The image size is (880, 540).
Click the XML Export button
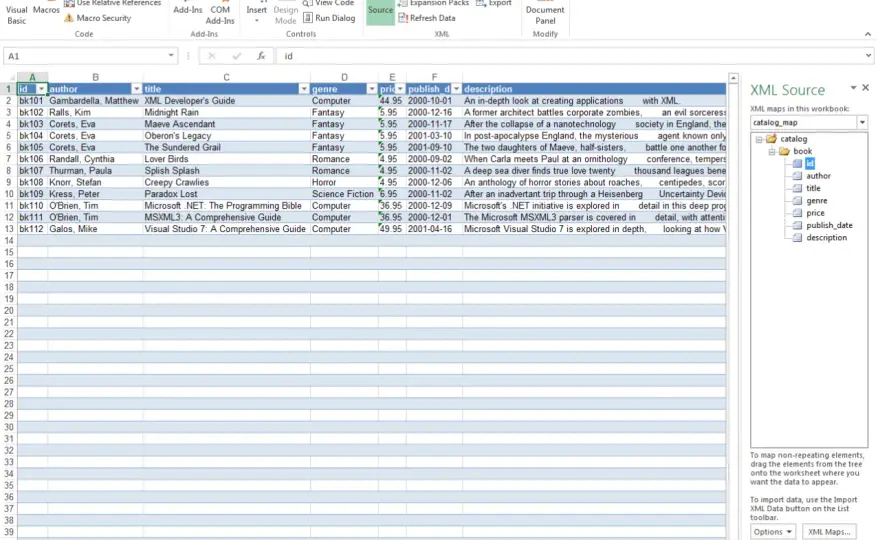pyautogui.click(x=494, y=3)
